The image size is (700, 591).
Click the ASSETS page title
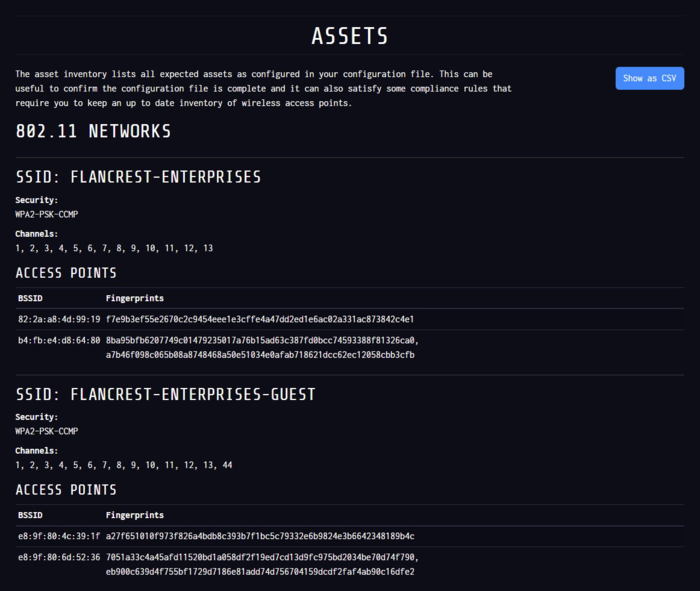[349, 37]
